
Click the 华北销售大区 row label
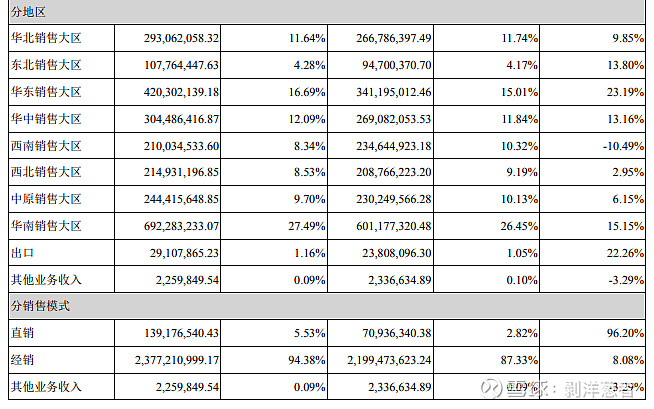45,38
